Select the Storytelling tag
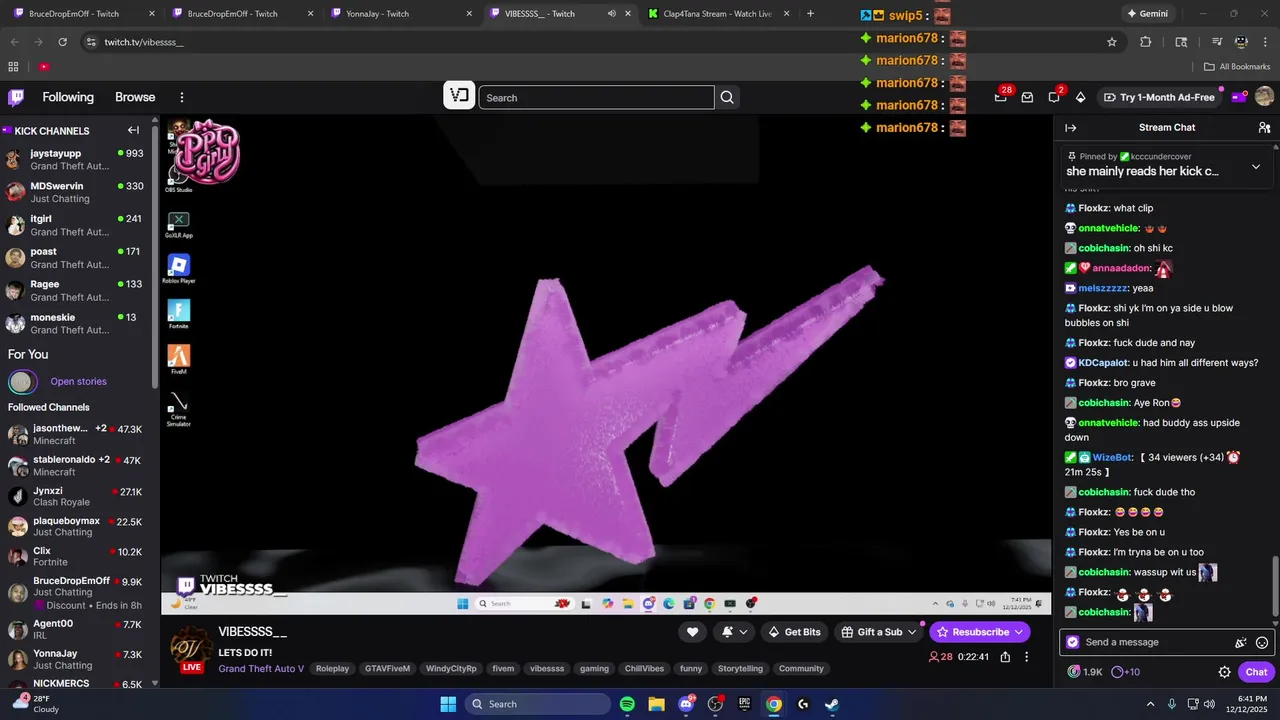This screenshot has width=1280, height=720. [x=740, y=669]
